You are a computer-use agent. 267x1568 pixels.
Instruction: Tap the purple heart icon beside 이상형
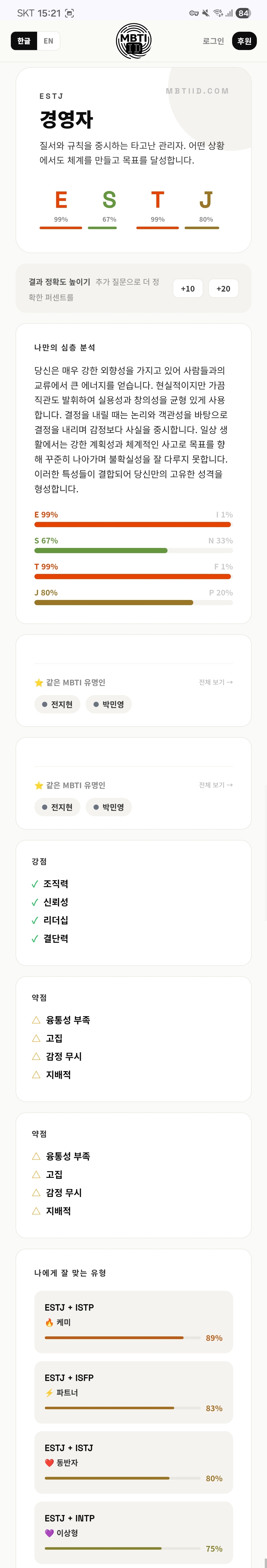click(x=49, y=1533)
